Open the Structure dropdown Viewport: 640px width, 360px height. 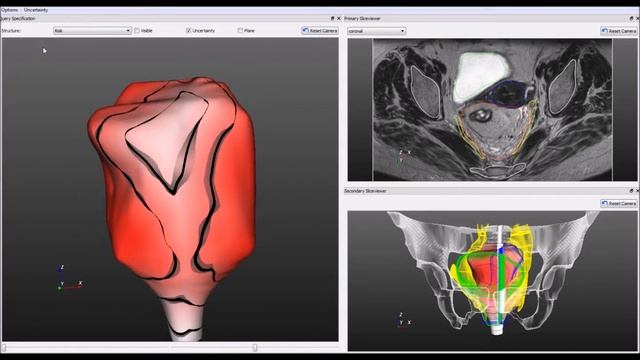[92, 31]
